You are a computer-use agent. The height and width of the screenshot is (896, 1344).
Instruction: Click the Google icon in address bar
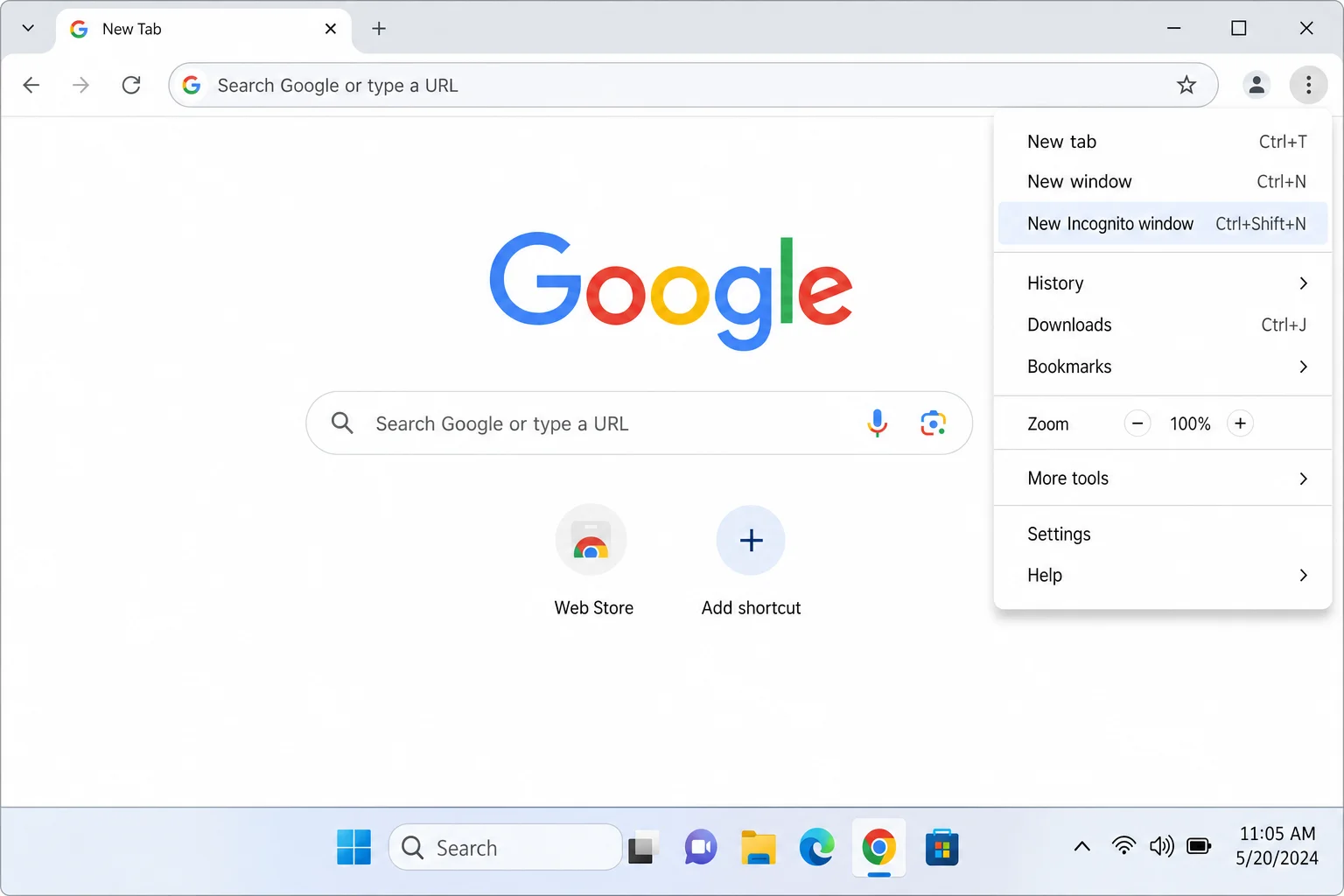(x=192, y=85)
